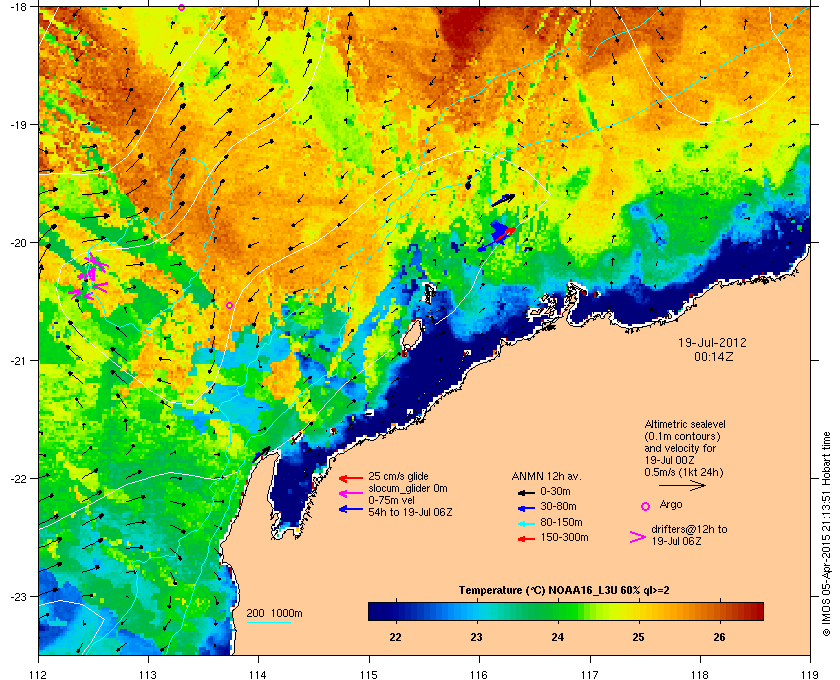
Task: Click the blue 0-75m vel legend arrow
Action: click(351, 509)
